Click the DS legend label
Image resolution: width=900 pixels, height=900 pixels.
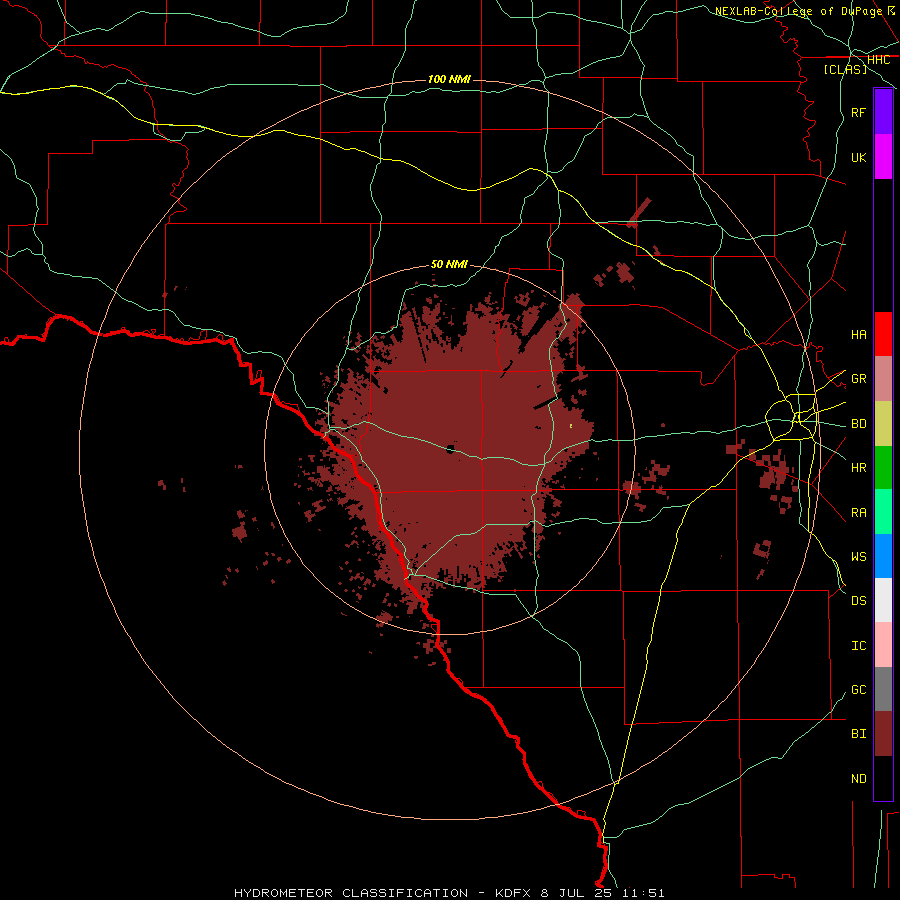858,600
